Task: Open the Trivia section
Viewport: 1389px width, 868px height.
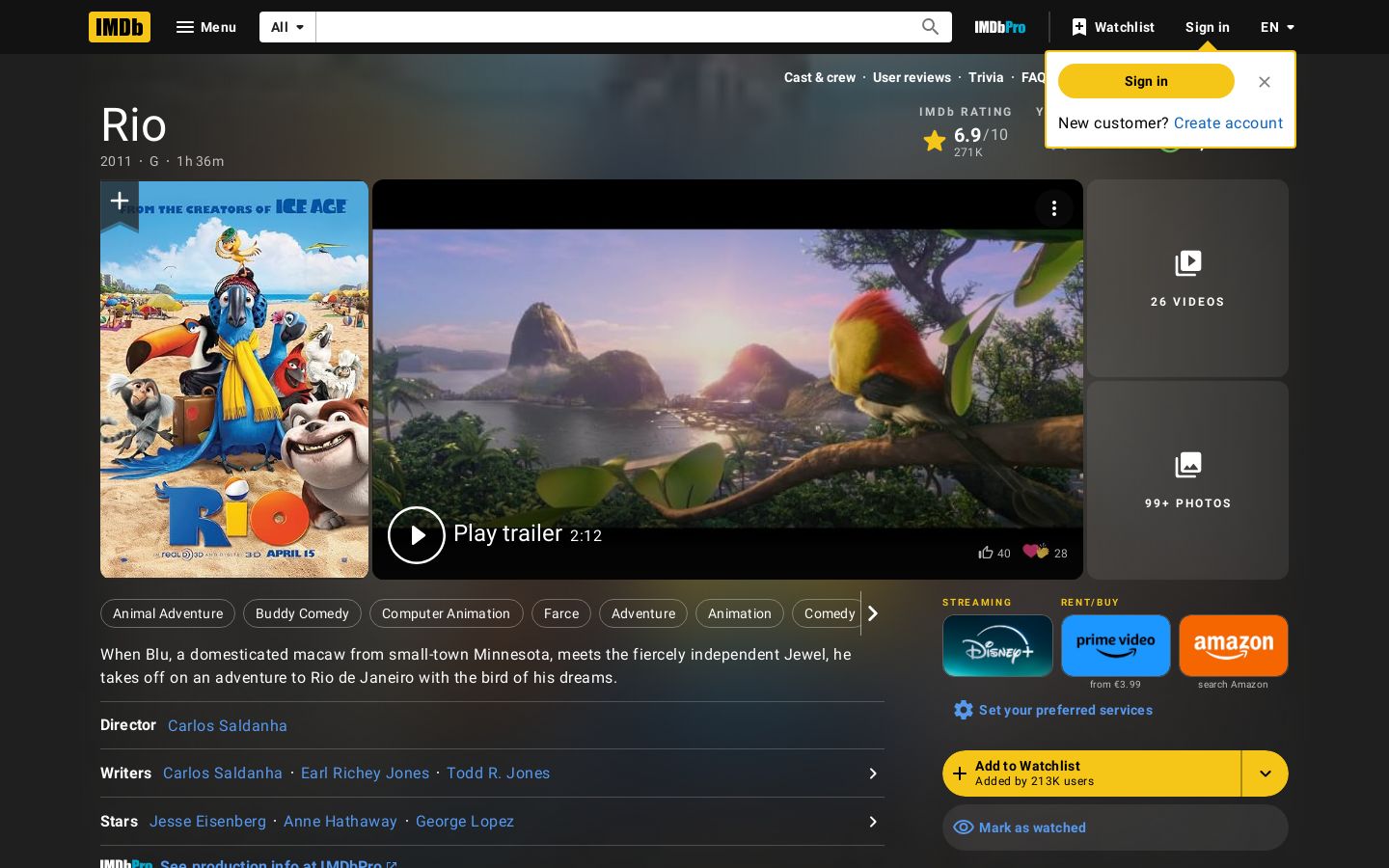Action: coord(986,77)
